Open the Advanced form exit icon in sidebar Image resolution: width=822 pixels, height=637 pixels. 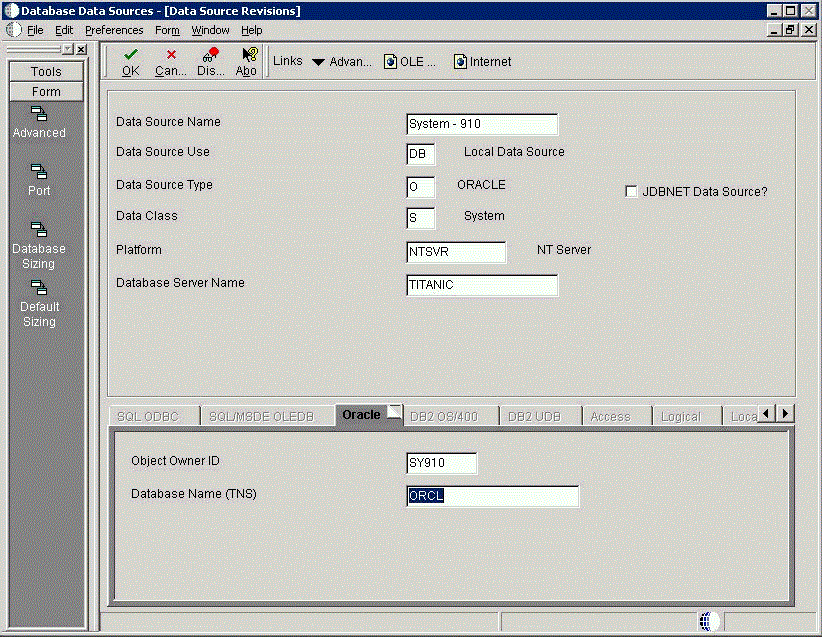tap(39, 114)
